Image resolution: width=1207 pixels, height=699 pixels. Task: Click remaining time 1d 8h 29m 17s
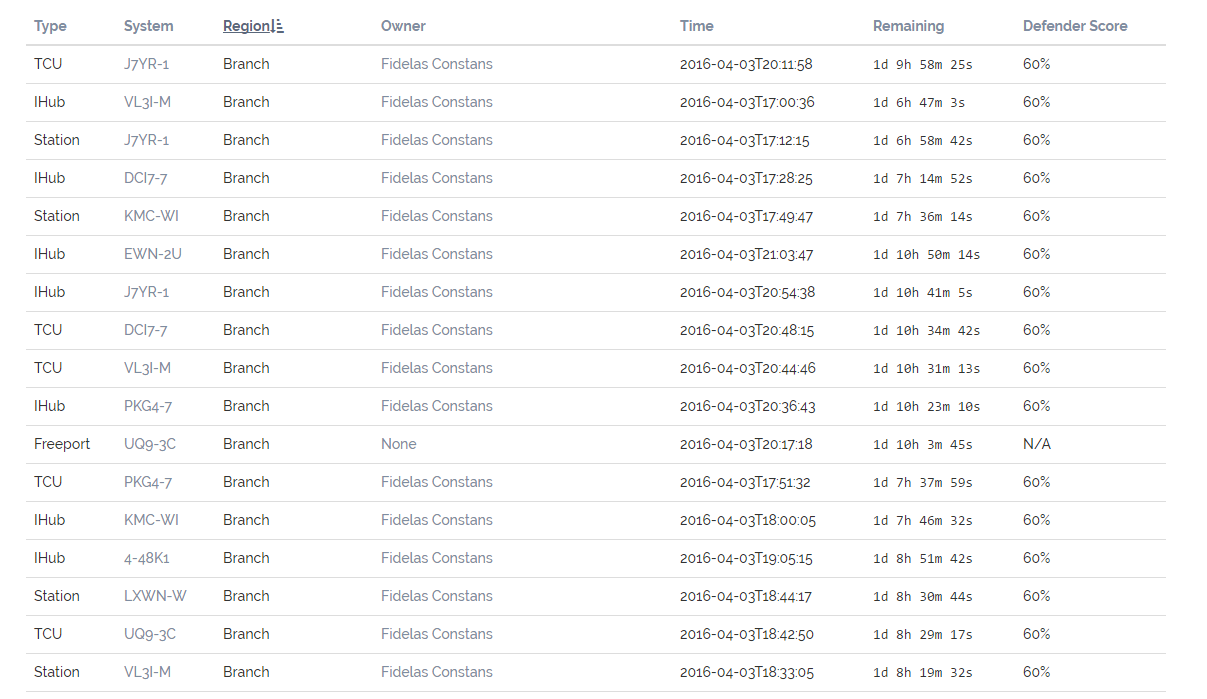click(x=923, y=634)
